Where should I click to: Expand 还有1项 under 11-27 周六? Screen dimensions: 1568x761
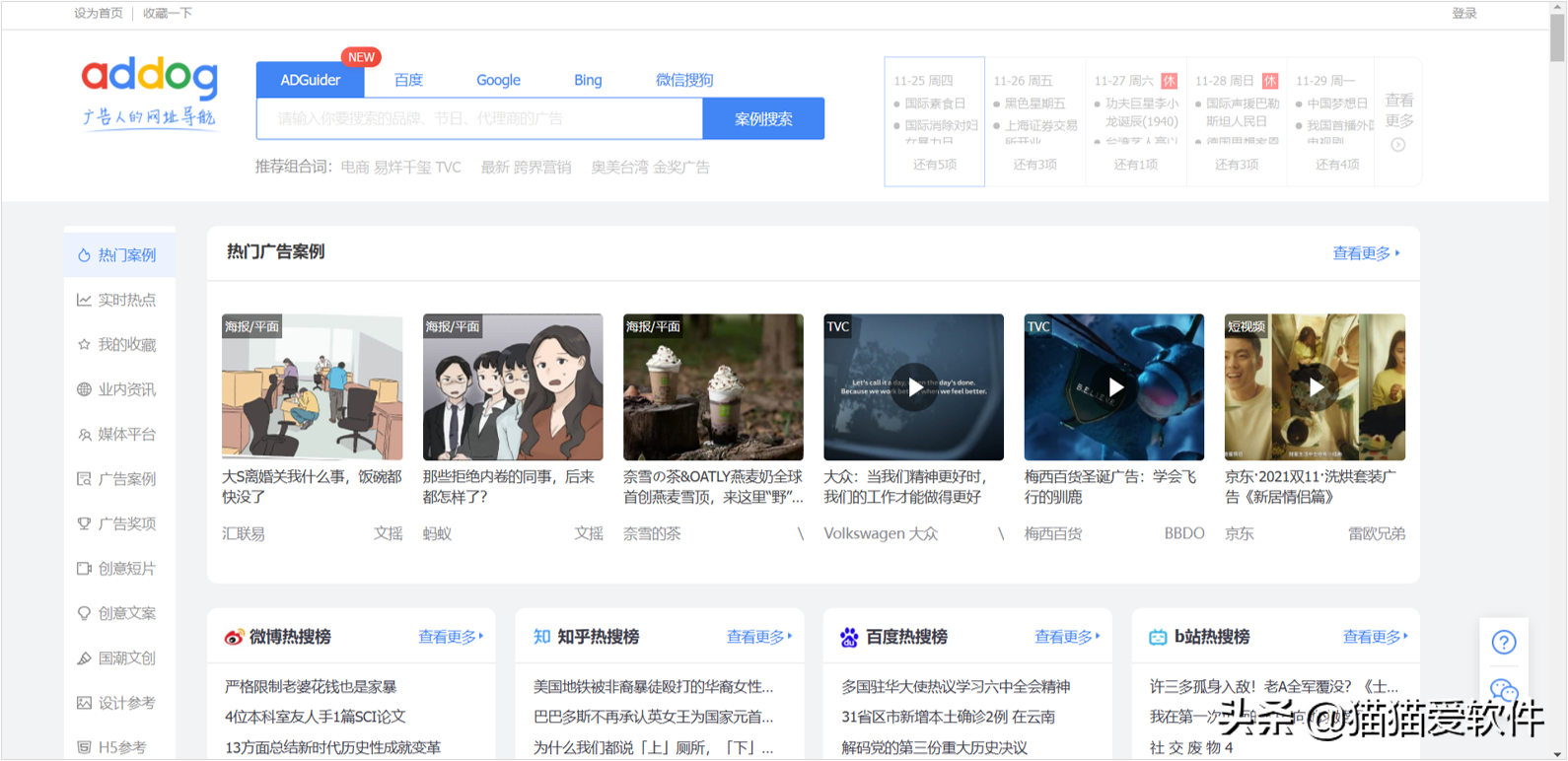[1136, 165]
